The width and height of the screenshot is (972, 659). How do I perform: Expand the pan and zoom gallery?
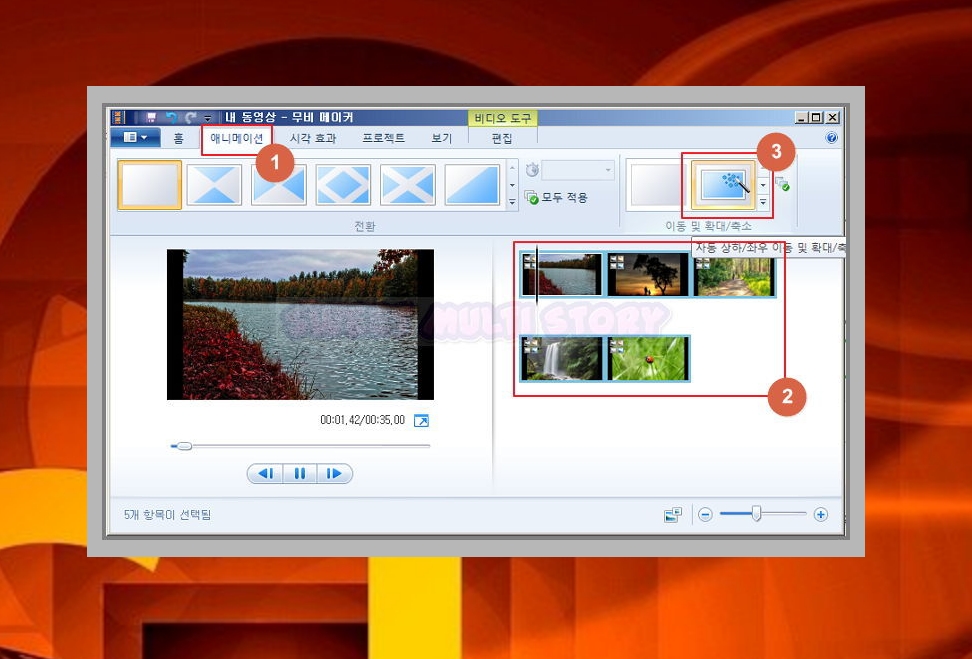pyautogui.click(x=763, y=201)
